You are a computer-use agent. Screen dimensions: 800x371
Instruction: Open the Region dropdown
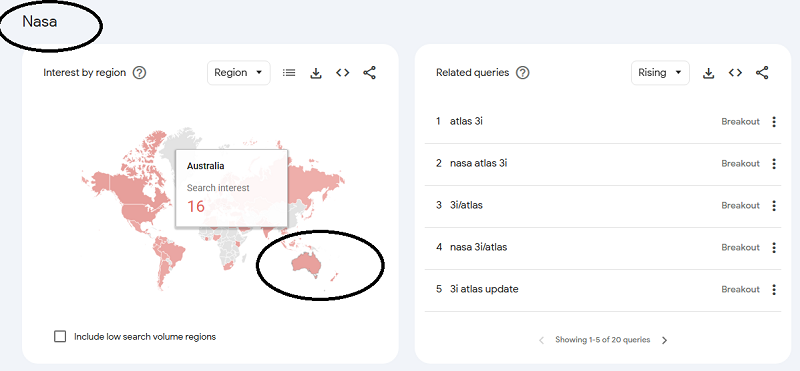(239, 73)
